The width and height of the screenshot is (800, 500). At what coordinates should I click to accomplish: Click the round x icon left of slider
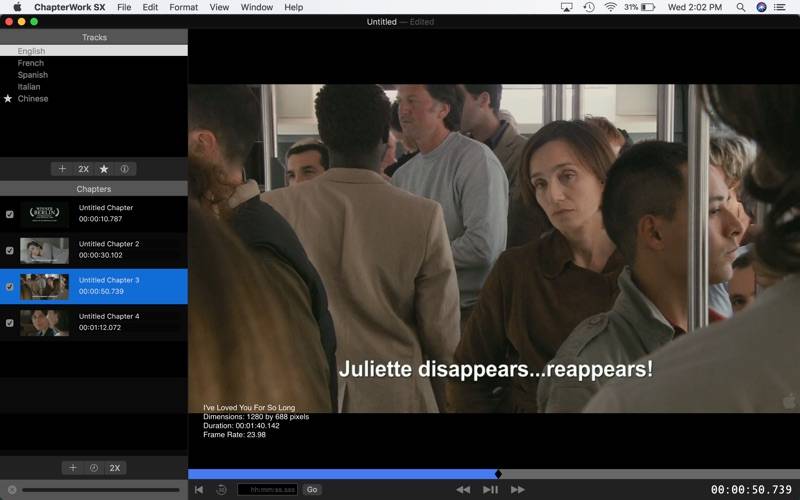12,490
